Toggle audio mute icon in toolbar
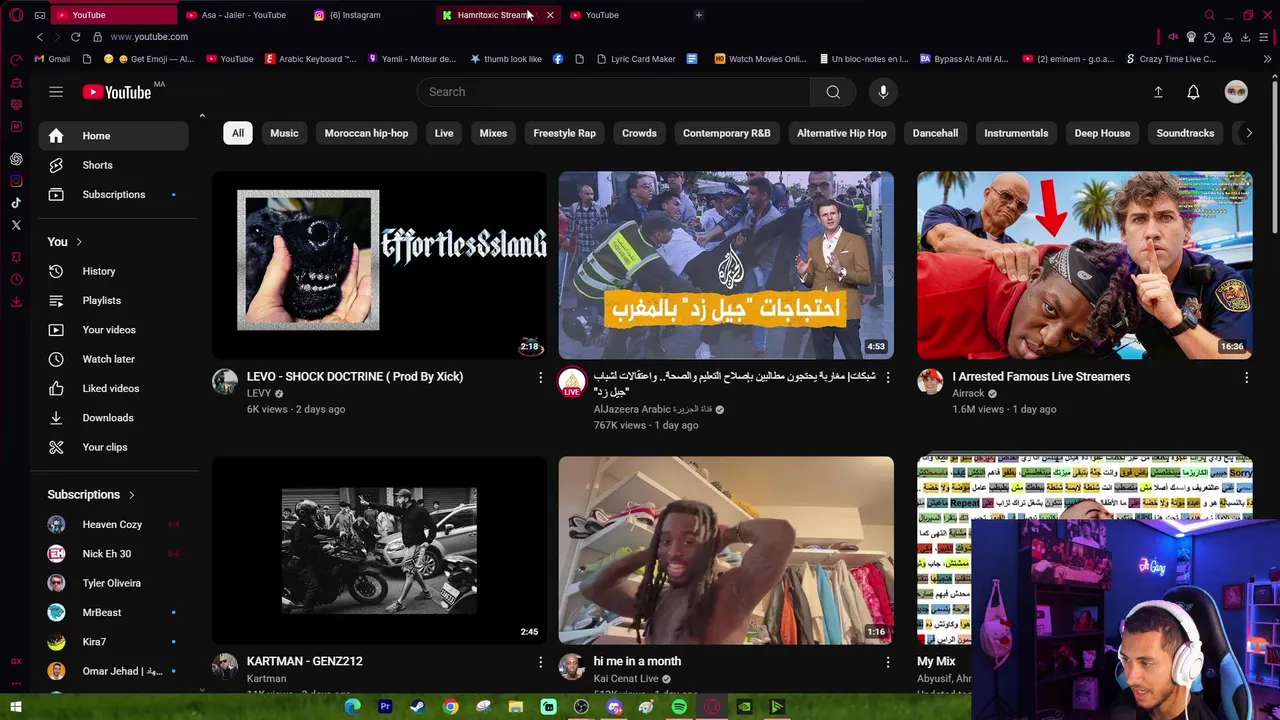The width and height of the screenshot is (1280, 720). pos(1173,37)
